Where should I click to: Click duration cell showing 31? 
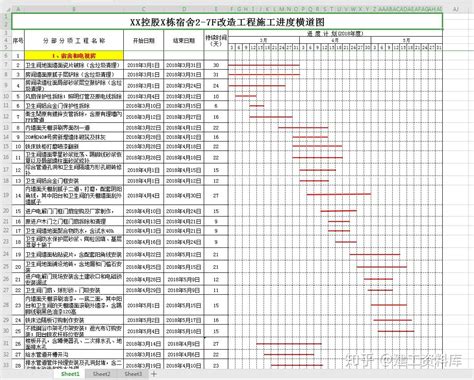[x=216, y=75]
